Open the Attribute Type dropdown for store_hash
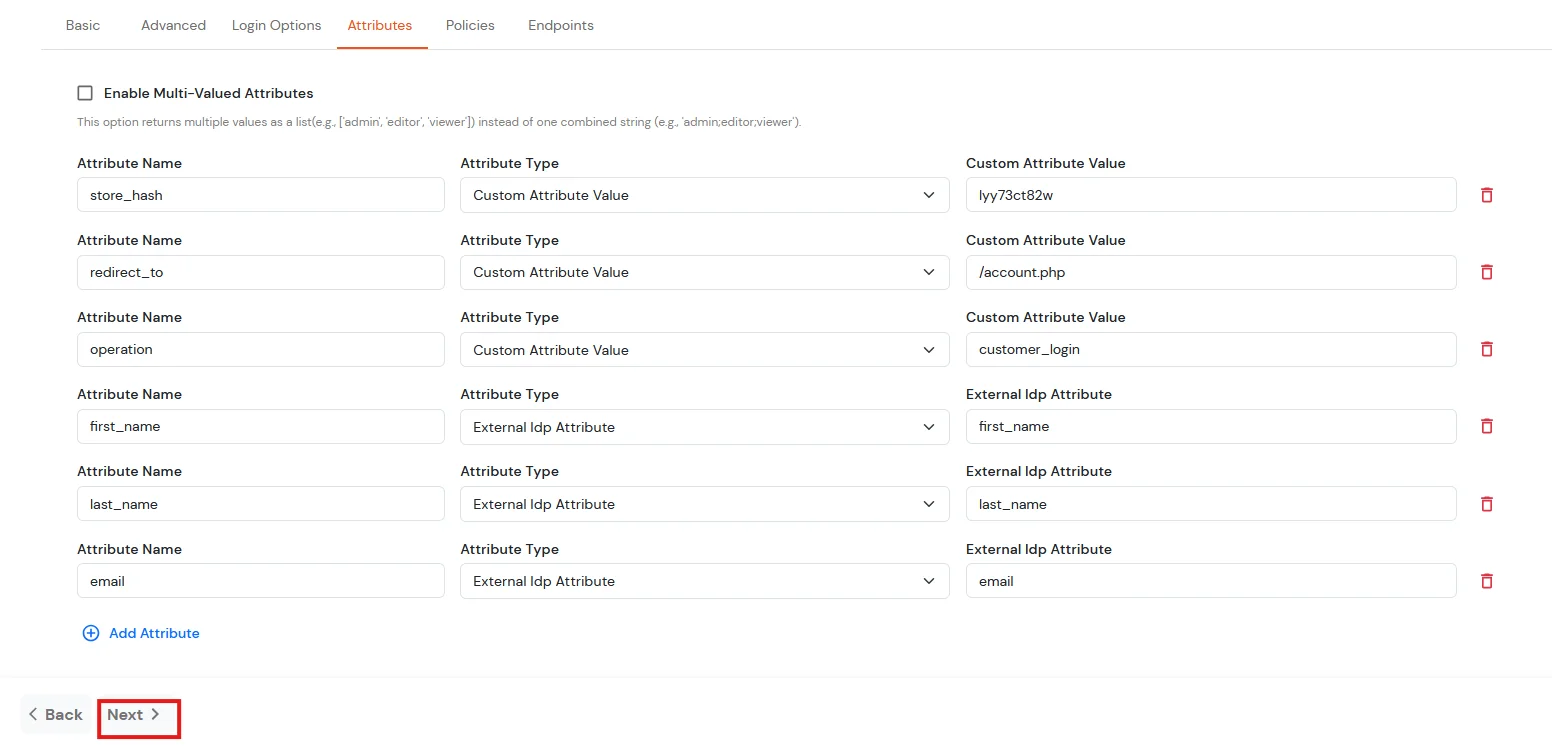 (x=704, y=195)
